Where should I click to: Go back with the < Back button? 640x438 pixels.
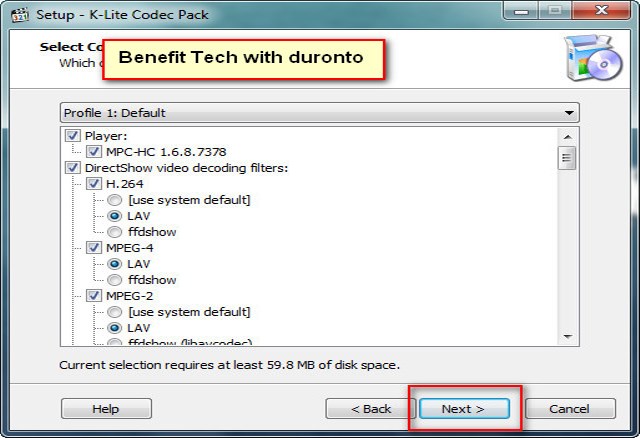coord(371,409)
